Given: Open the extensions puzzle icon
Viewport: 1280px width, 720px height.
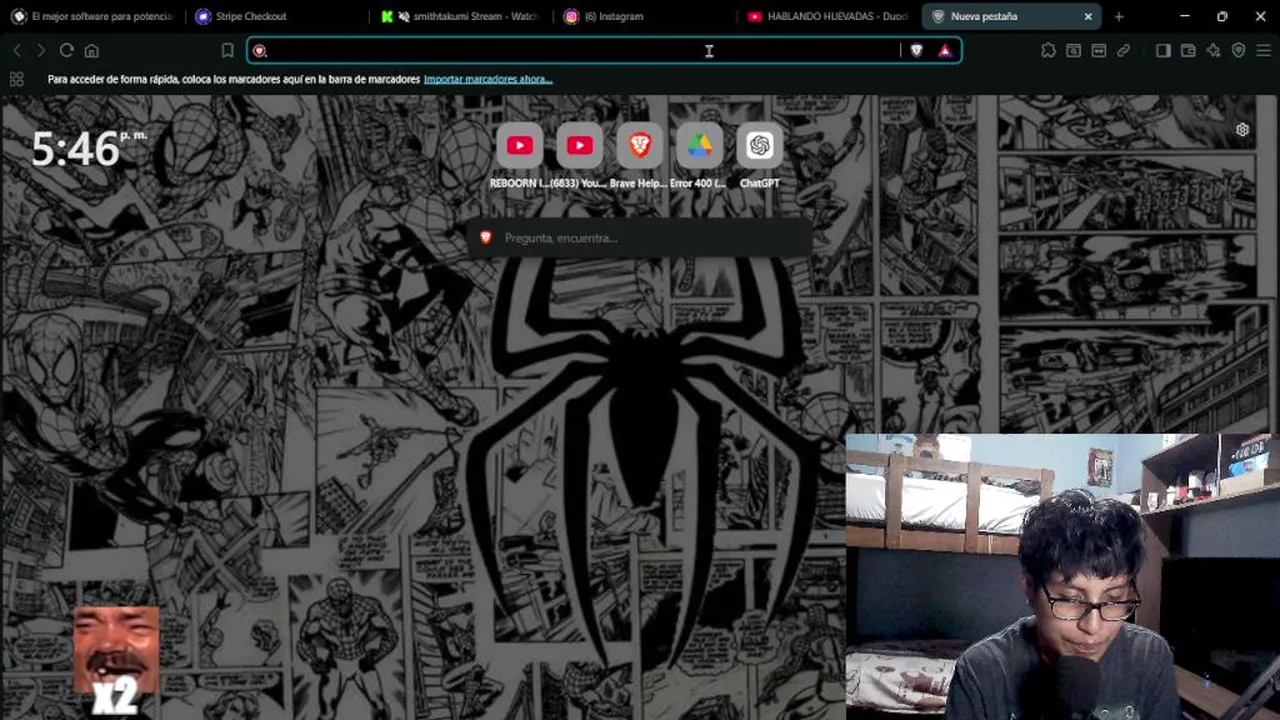Looking at the screenshot, I should 1048,51.
